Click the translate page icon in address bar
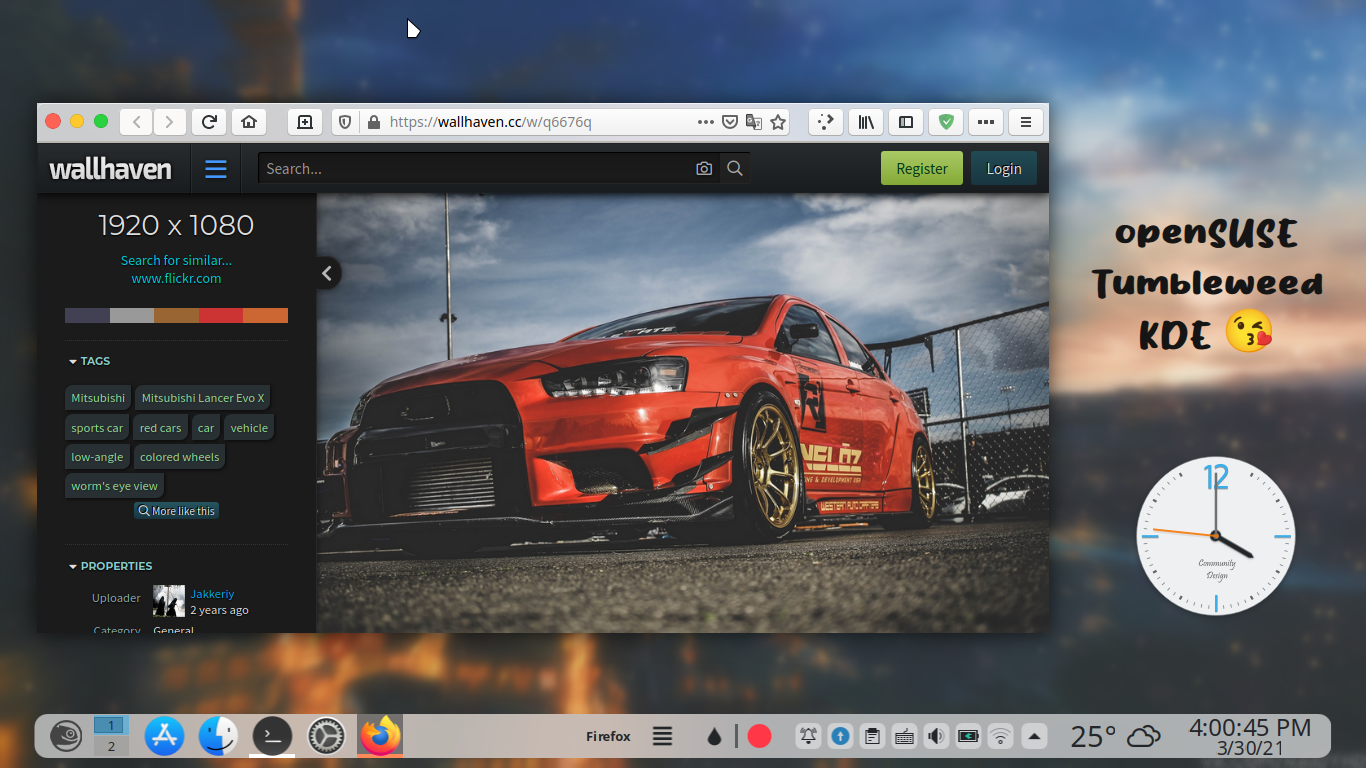Screen dimensions: 1366x768 pyautogui.click(x=754, y=122)
